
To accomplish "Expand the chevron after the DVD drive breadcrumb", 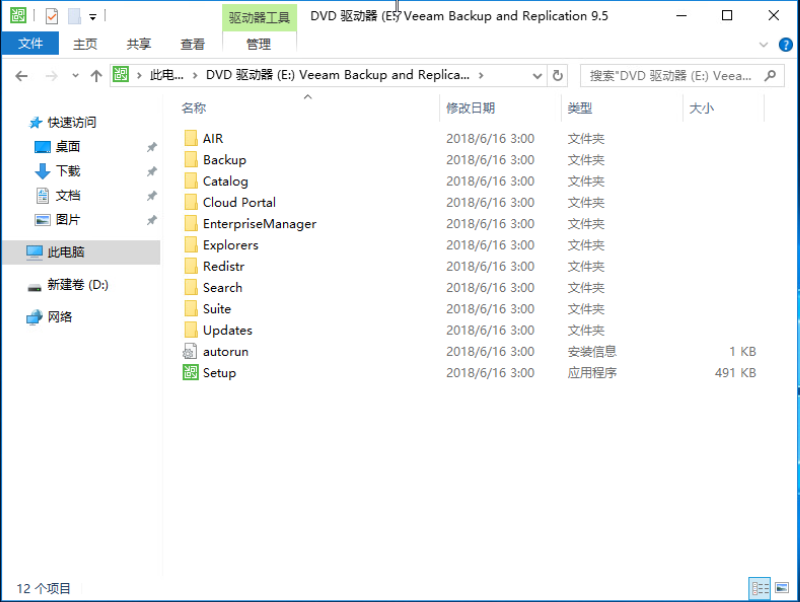I will 481,76.
